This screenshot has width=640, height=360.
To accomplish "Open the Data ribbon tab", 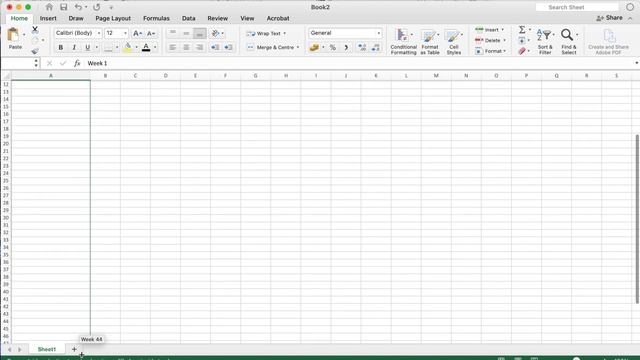I will (x=189, y=18).
